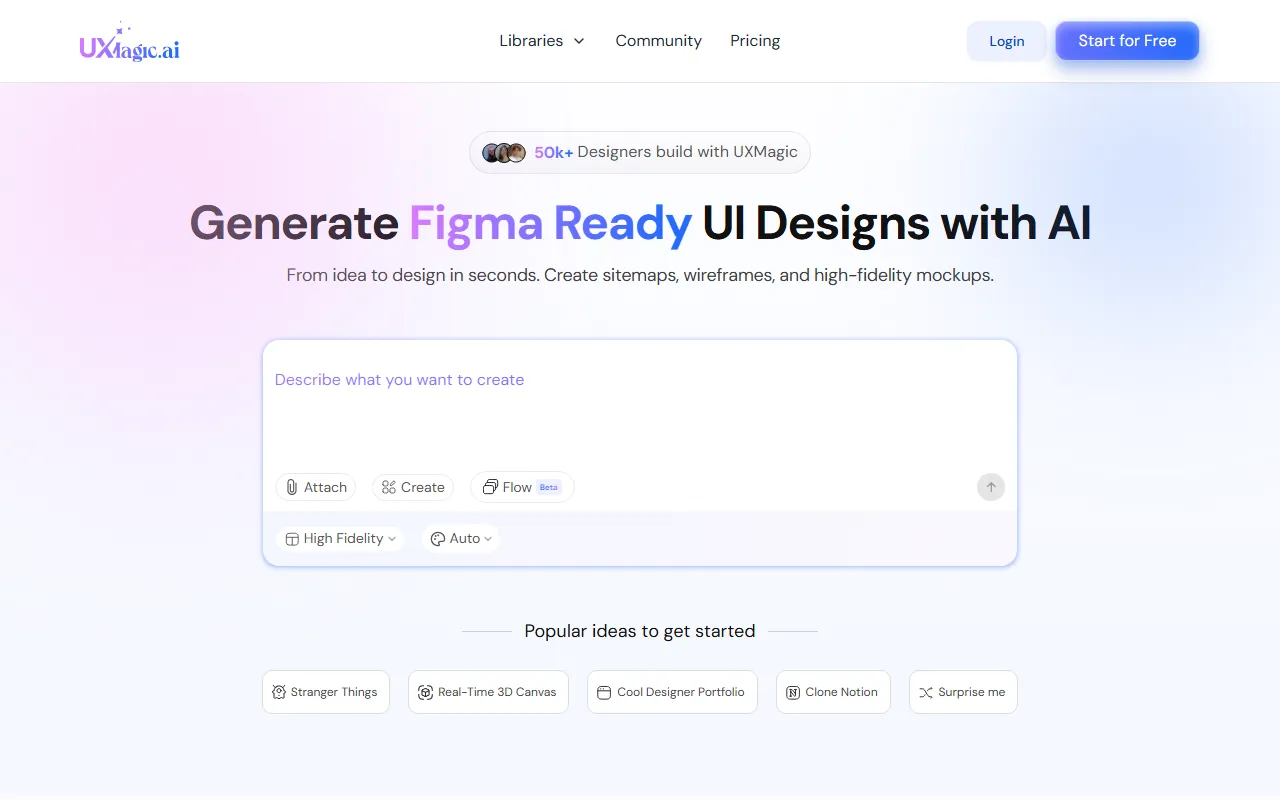Click the Start for Free button

(x=1127, y=41)
